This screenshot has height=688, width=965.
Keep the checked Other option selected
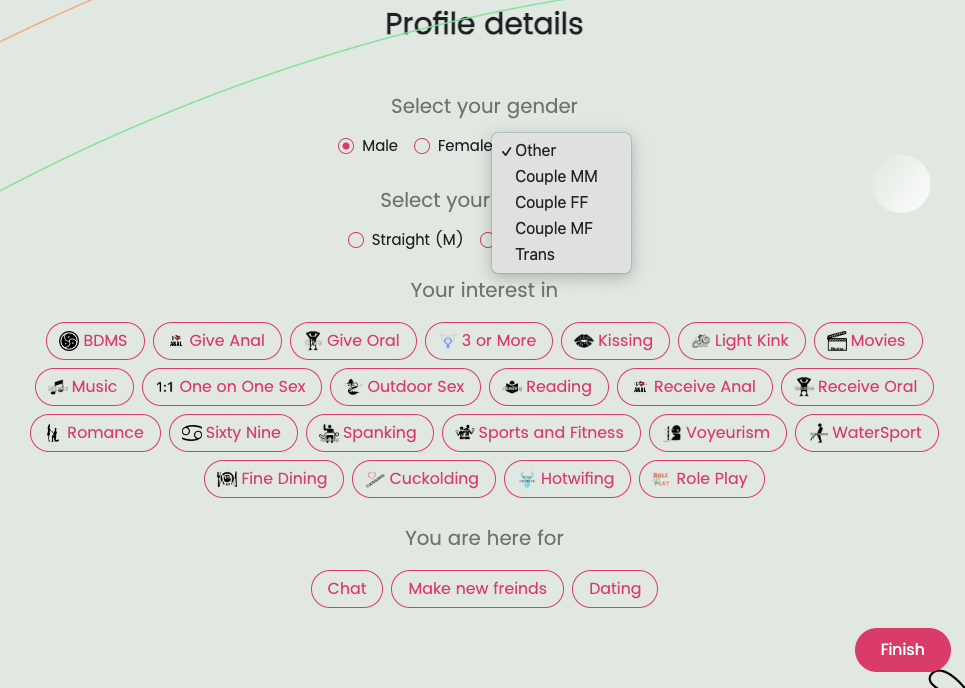pos(536,150)
